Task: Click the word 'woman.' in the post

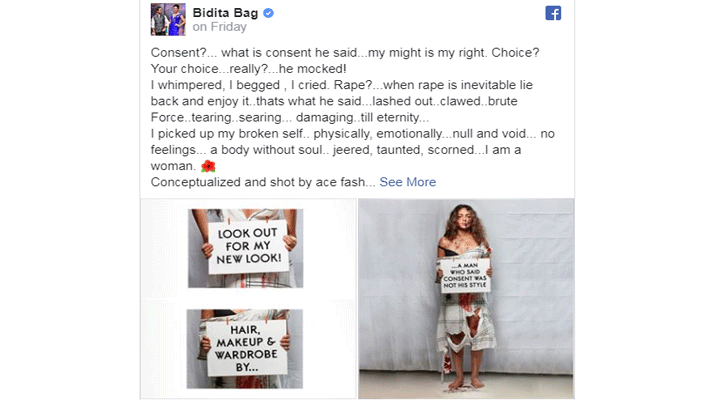Action: click(x=173, y=166)
